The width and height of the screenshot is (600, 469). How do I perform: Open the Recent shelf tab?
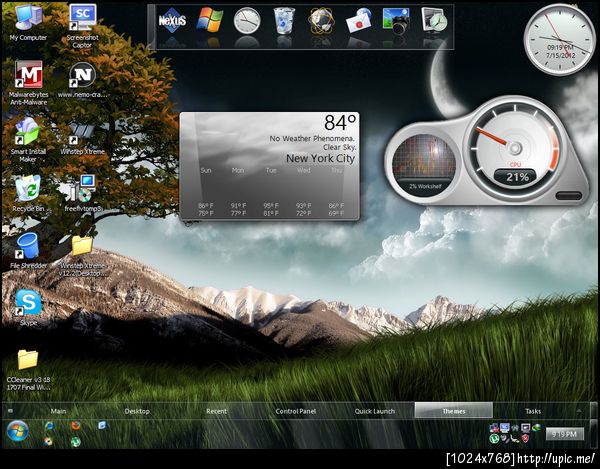point(216,411)
